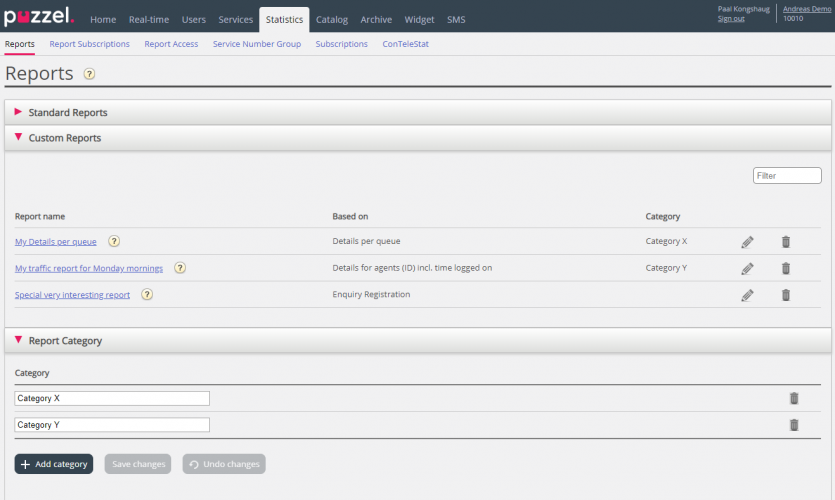835x500 pixels.
Task: Delete the My Details per queue report
Action: [x=786, y=242]
